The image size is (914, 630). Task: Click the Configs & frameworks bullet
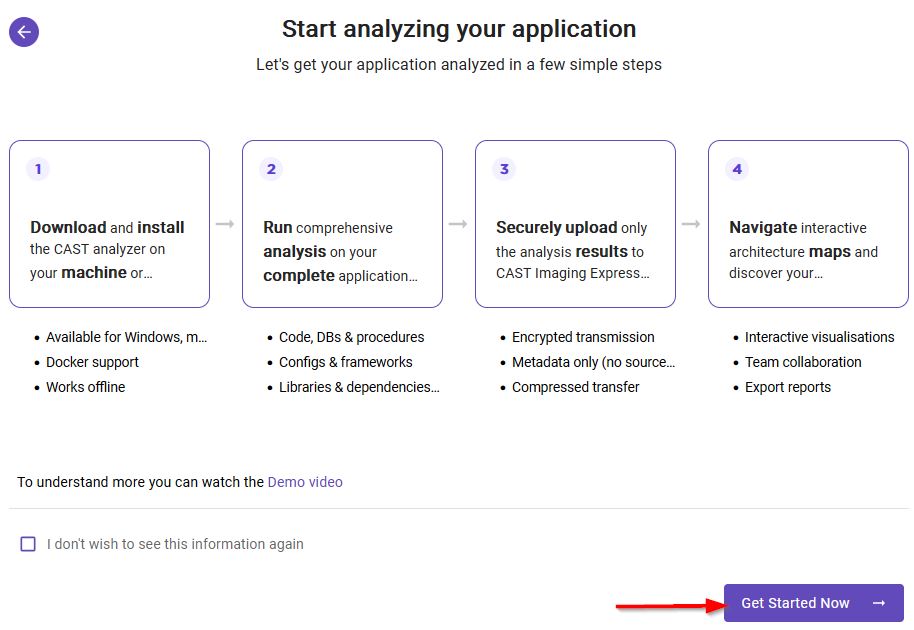tap(345, 362)
